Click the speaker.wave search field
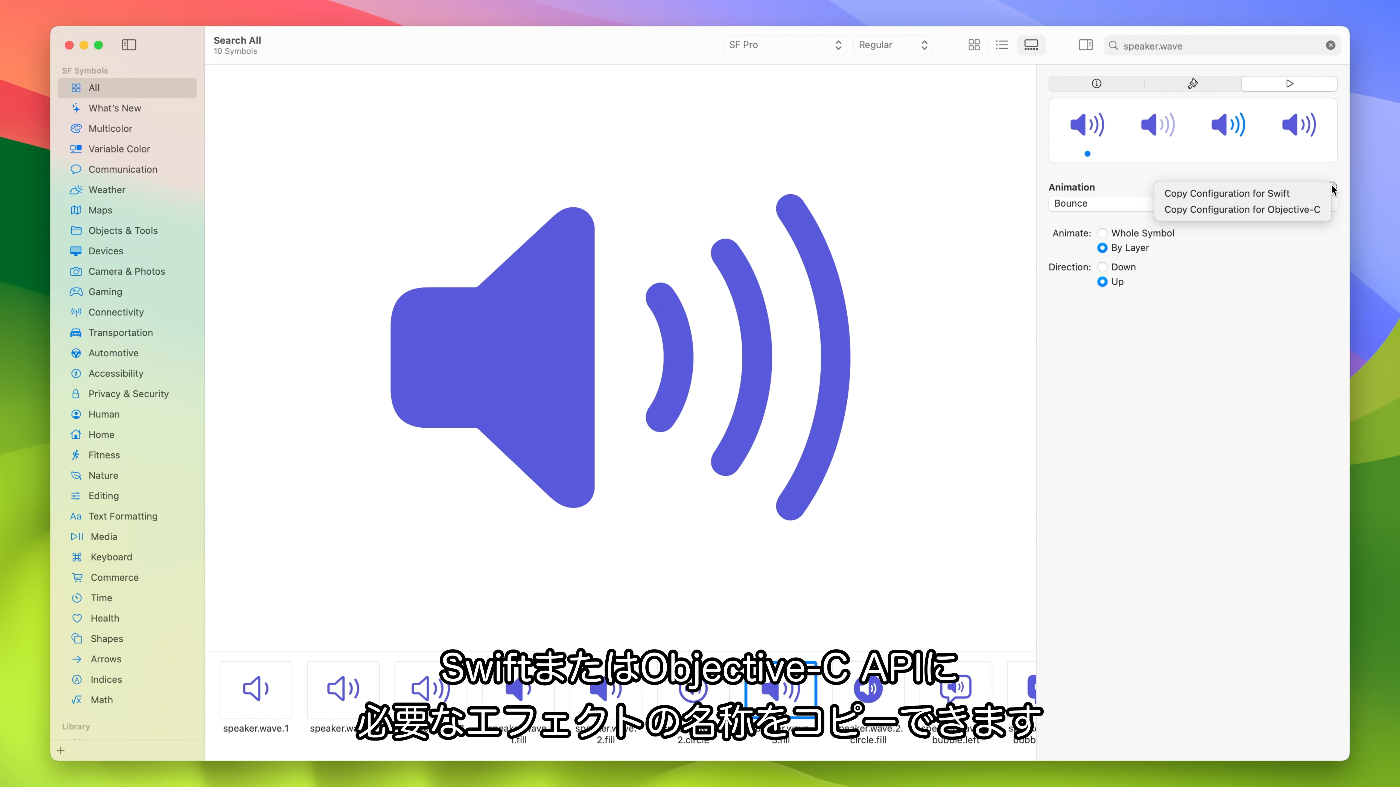The image size is (1400, 787). [1222, 45]
